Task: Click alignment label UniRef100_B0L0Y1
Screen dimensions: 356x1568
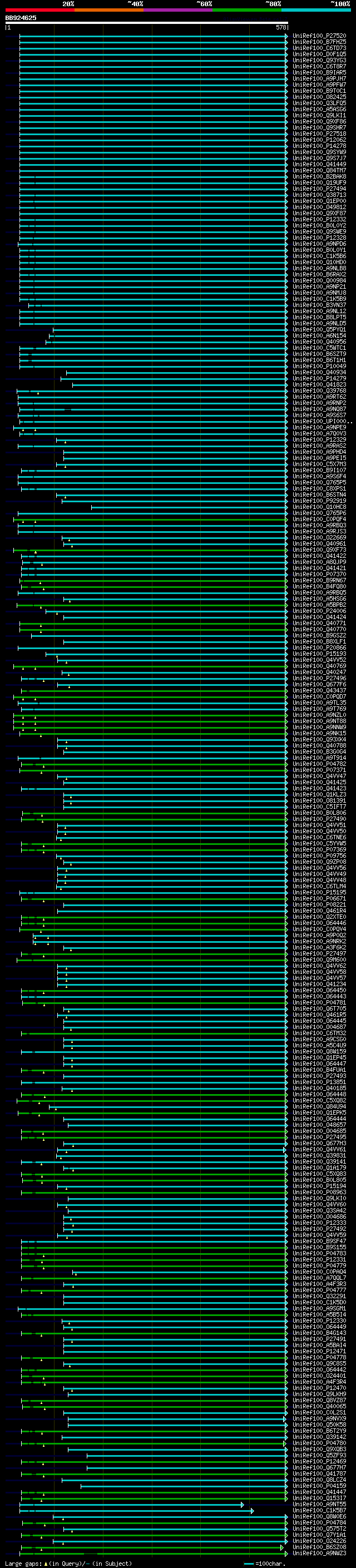Action: point(319,250)
